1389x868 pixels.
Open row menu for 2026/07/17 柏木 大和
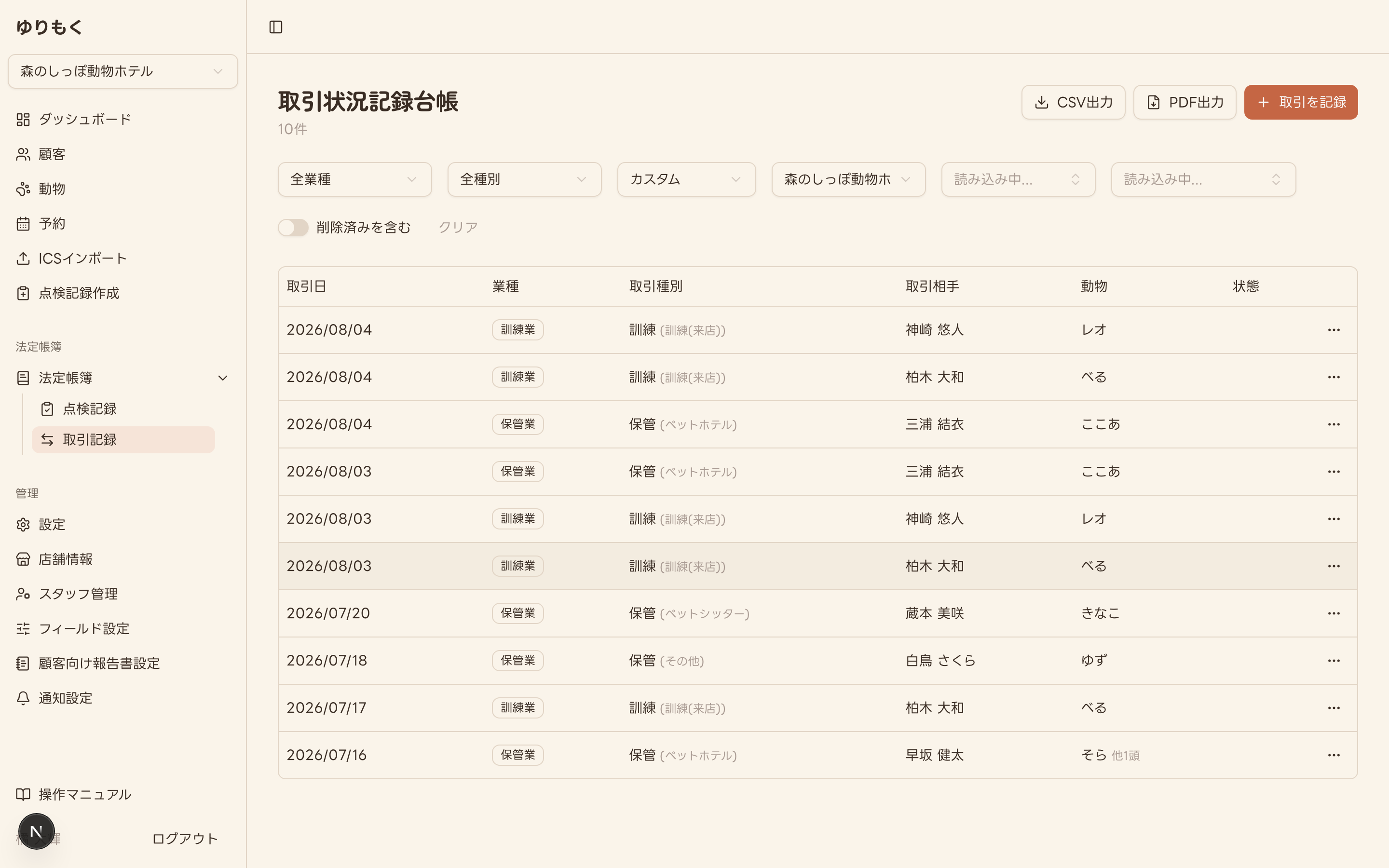click(1334, 708)
